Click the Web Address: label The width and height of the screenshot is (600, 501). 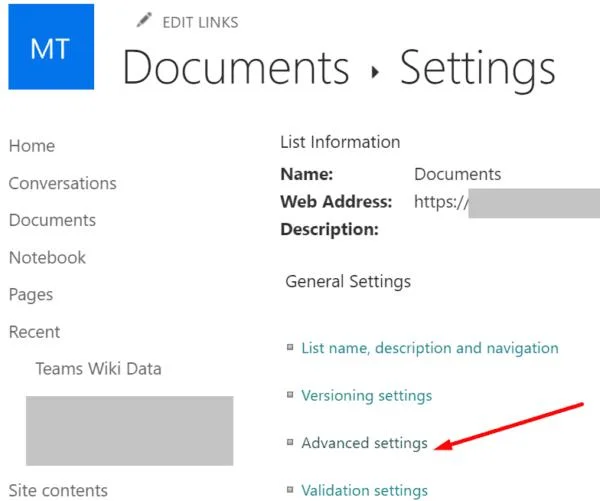pyautogui.click(x=336, y=202)
